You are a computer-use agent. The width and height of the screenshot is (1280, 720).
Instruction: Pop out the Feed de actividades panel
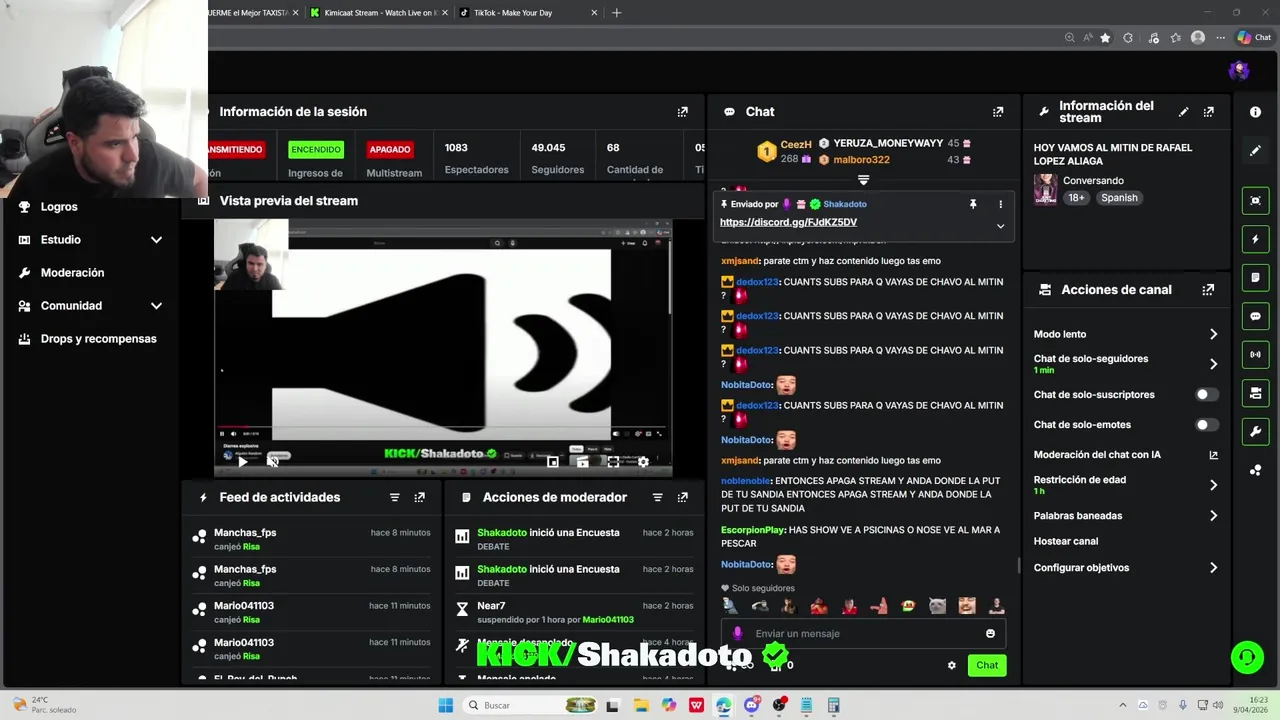tap(420, 497)
